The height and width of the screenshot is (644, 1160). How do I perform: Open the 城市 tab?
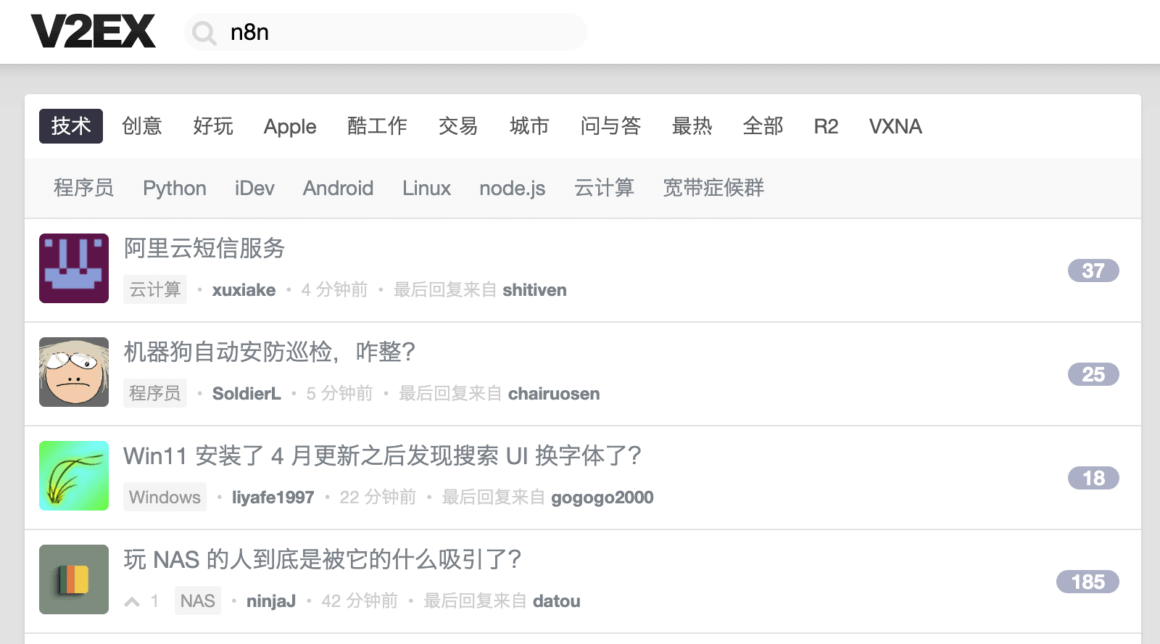click(529, 126)
